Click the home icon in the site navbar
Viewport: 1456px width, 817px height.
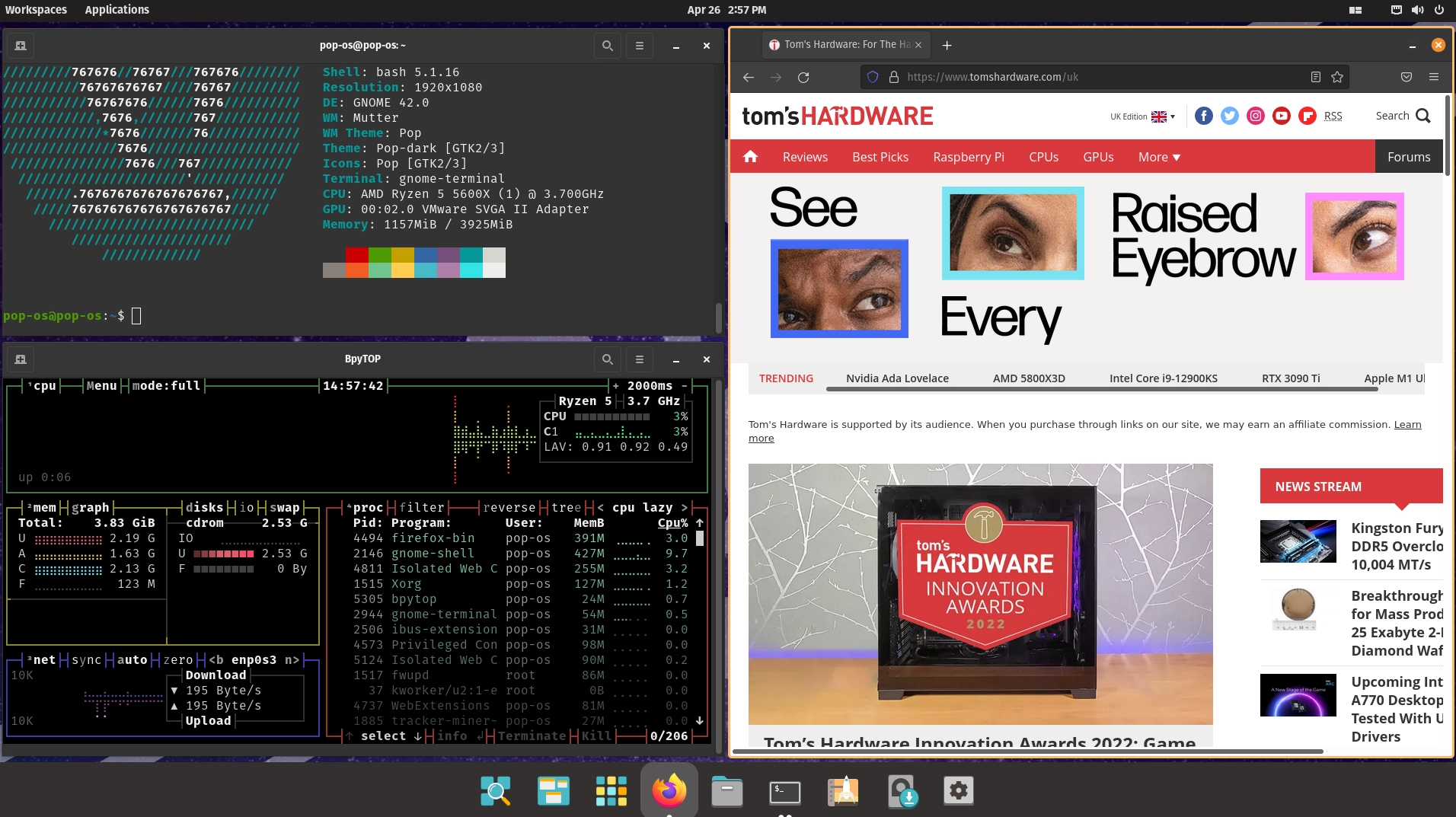coord(750,157)
